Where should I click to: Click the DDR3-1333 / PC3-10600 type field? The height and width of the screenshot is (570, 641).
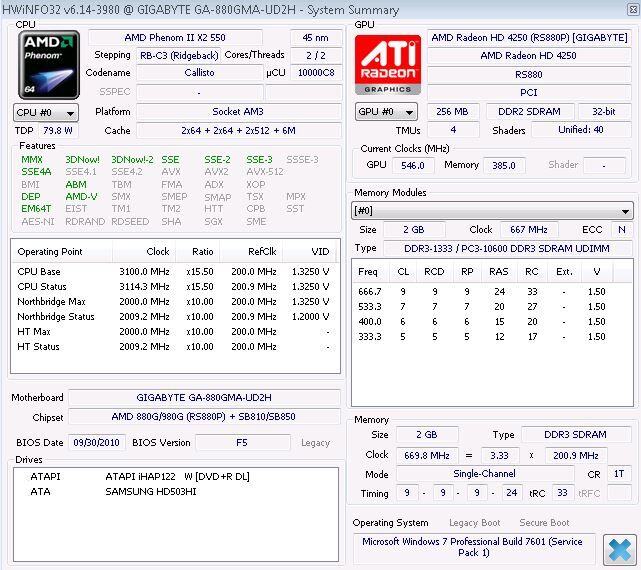coord(507,249)
